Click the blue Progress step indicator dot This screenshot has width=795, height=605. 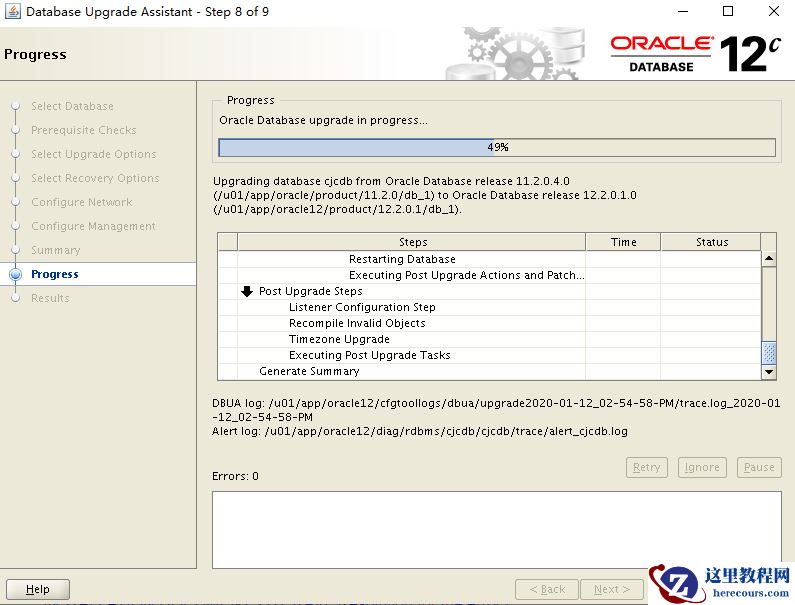tap(16, 274)
